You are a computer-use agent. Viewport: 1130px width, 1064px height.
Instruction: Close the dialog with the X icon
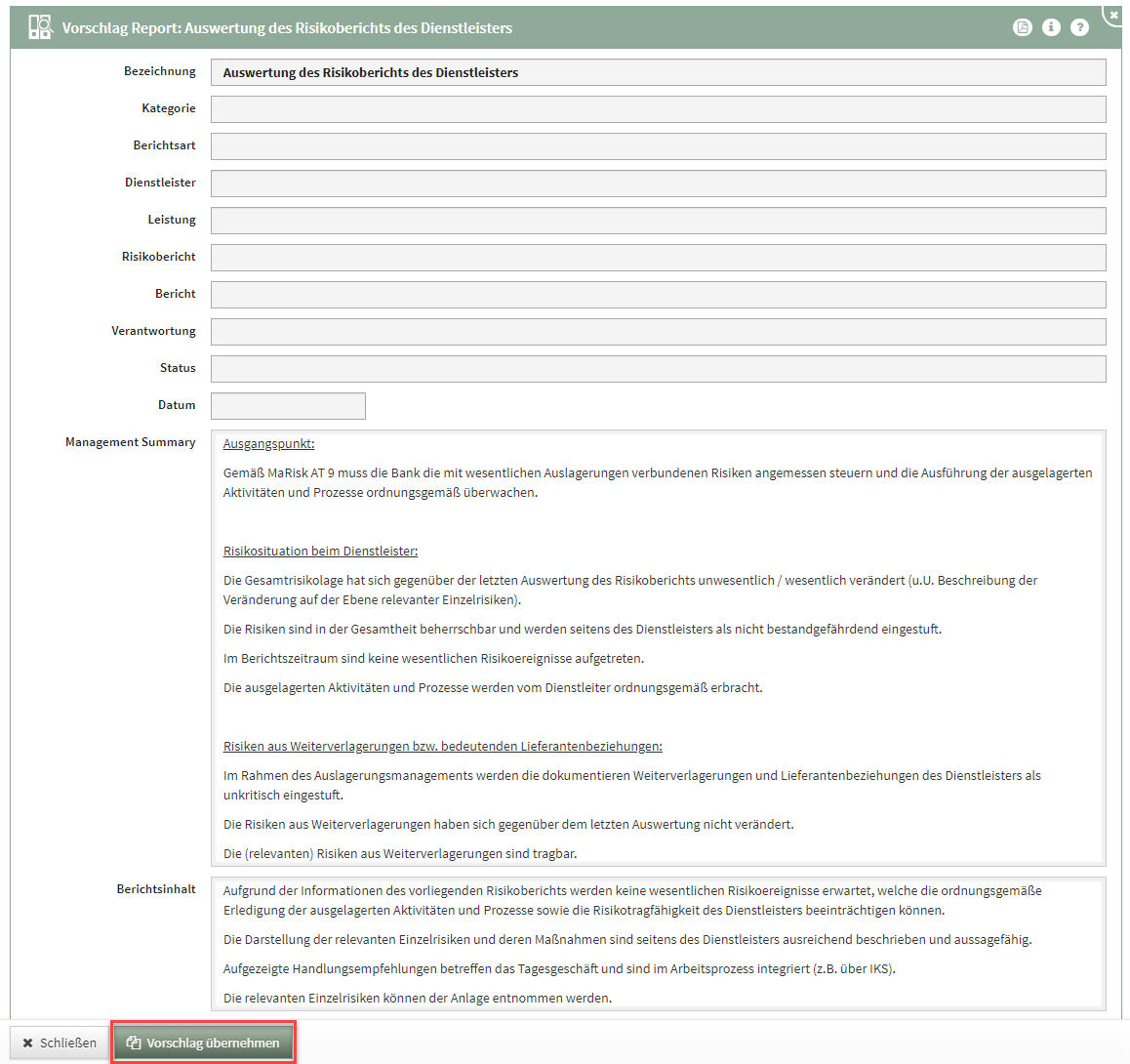tap(1114, 15)
